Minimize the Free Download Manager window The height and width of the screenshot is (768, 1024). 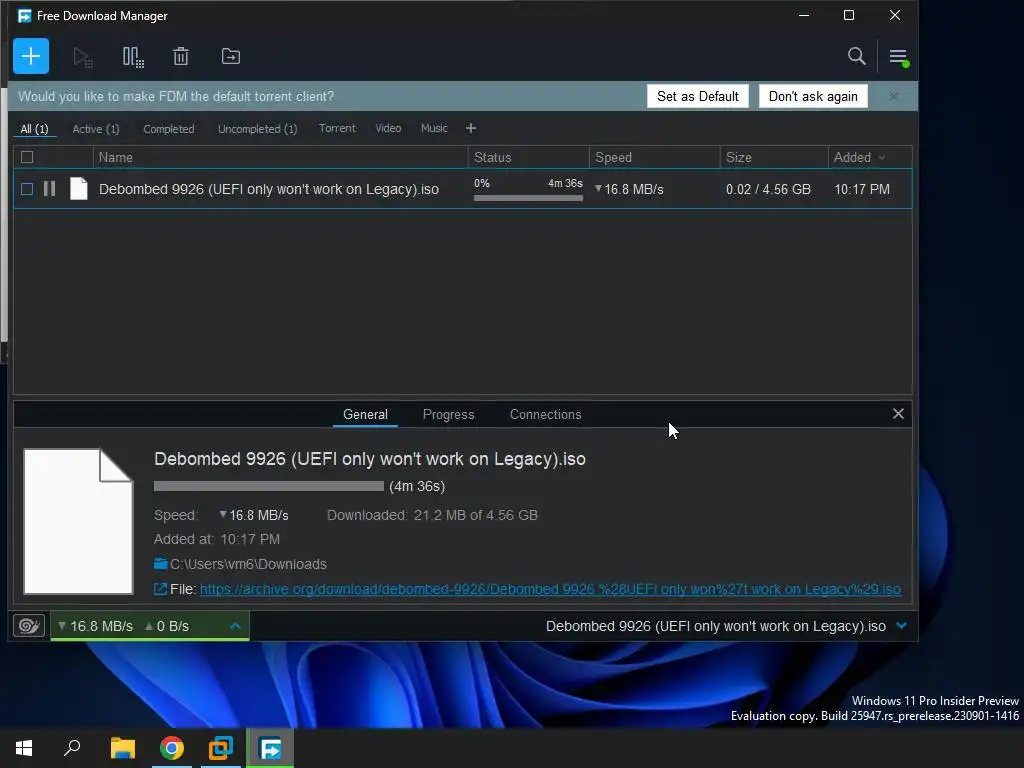pyautogui.click(x=804, y=15)
